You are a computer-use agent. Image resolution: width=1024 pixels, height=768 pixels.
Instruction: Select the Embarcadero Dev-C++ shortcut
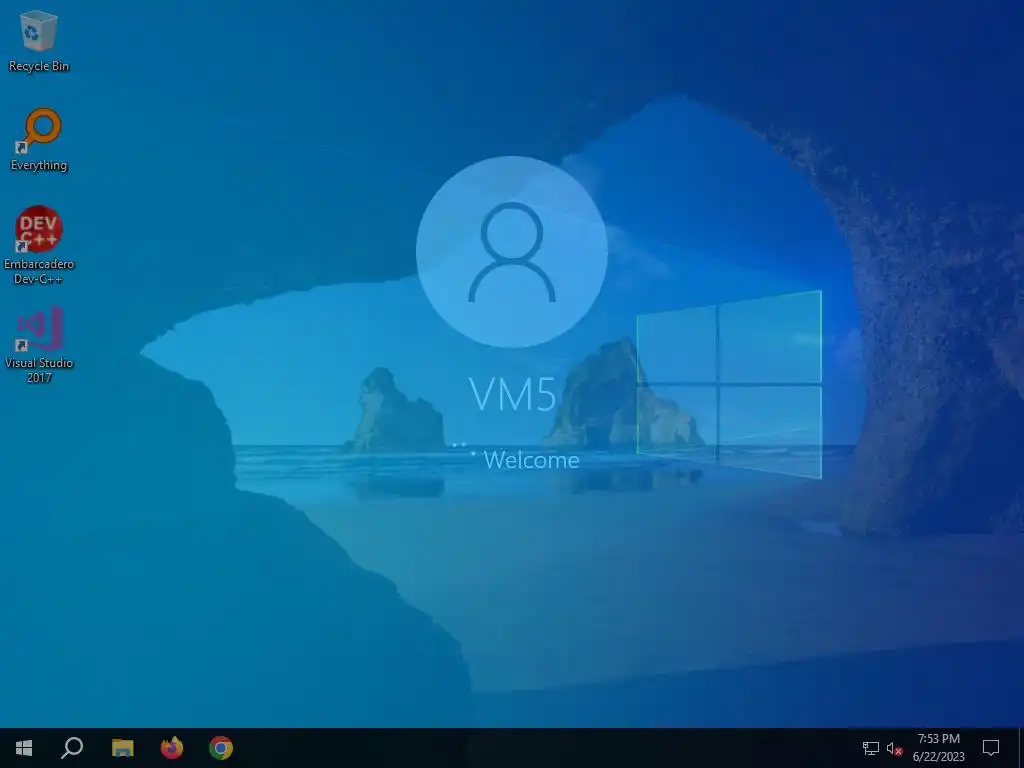coord(39,245)
